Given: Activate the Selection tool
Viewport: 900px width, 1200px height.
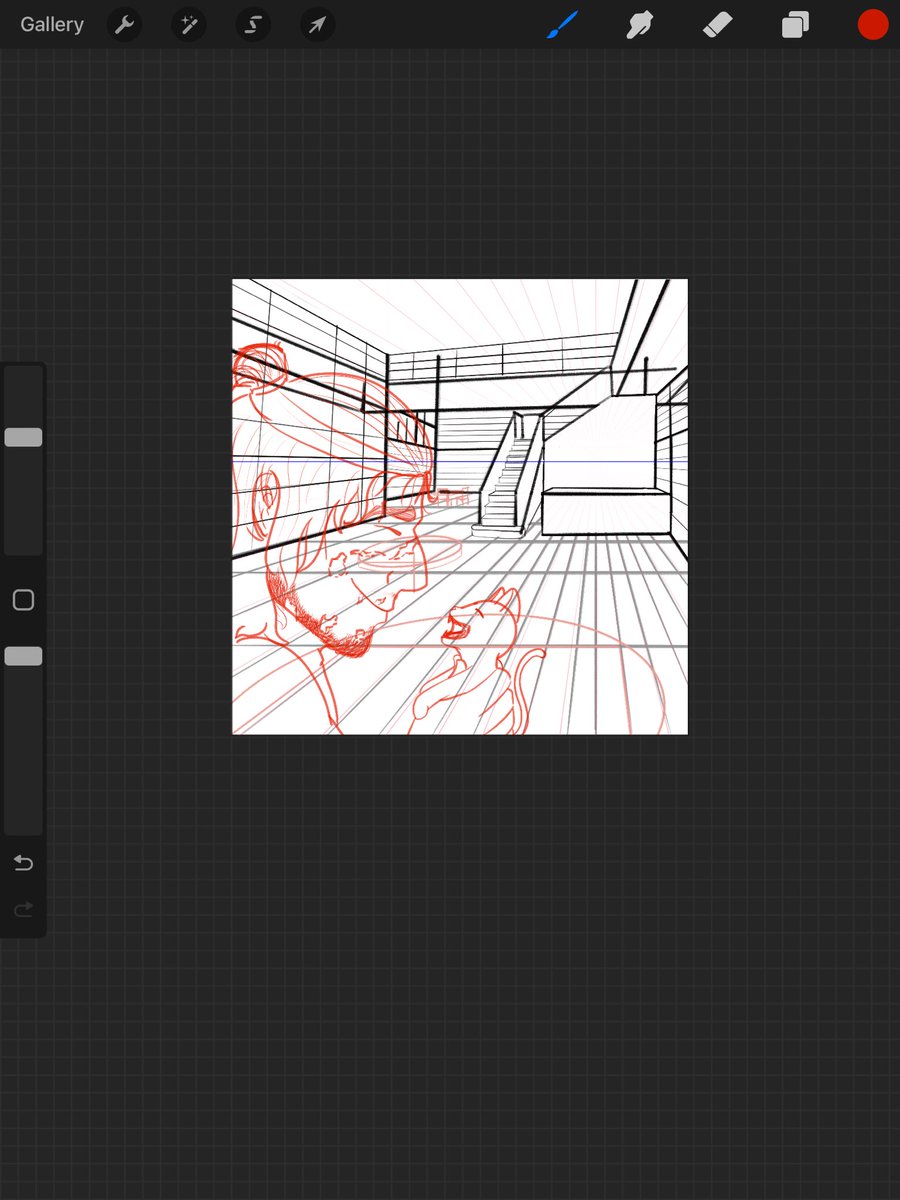Looking at the screenshot, I should tap(253, 25).
